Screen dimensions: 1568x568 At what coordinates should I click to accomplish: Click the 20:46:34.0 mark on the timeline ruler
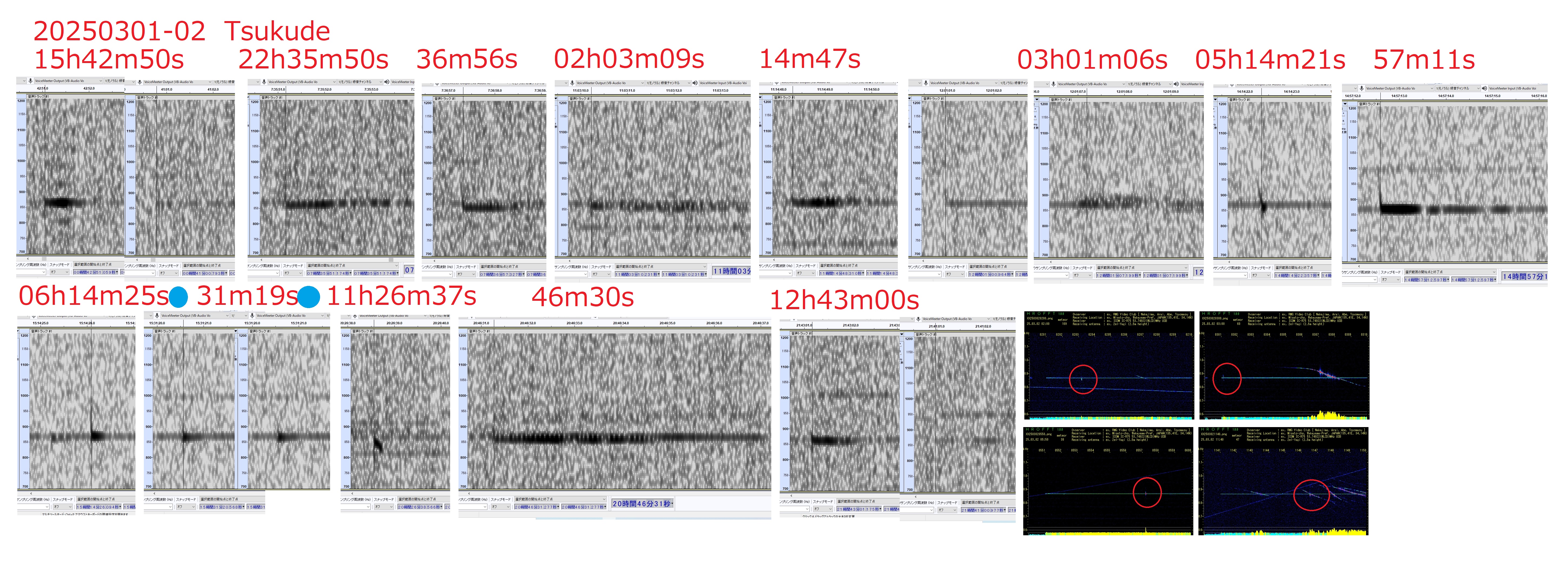[x=621, y=323]
